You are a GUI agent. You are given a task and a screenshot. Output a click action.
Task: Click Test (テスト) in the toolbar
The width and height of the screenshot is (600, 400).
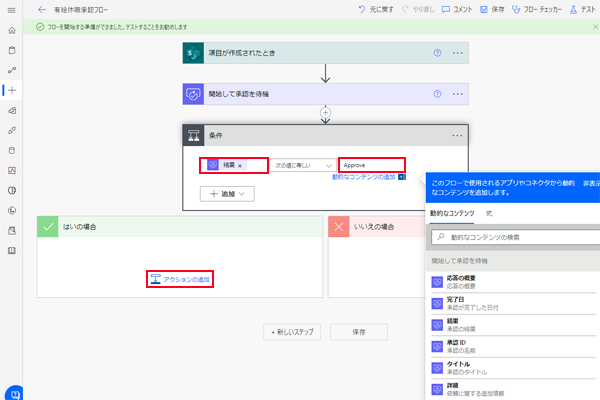click(x=582, y=10)
